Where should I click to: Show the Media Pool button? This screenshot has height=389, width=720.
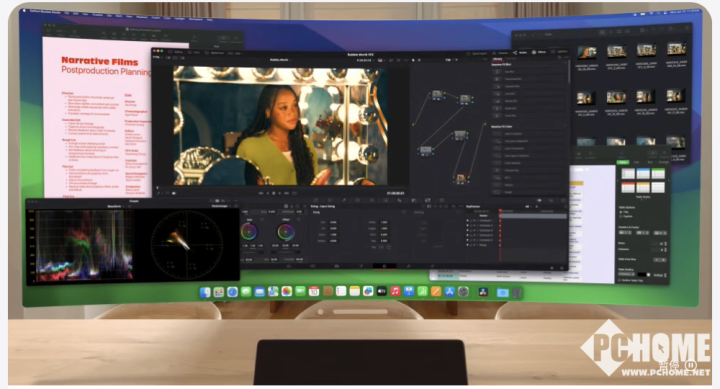point(215,52)
